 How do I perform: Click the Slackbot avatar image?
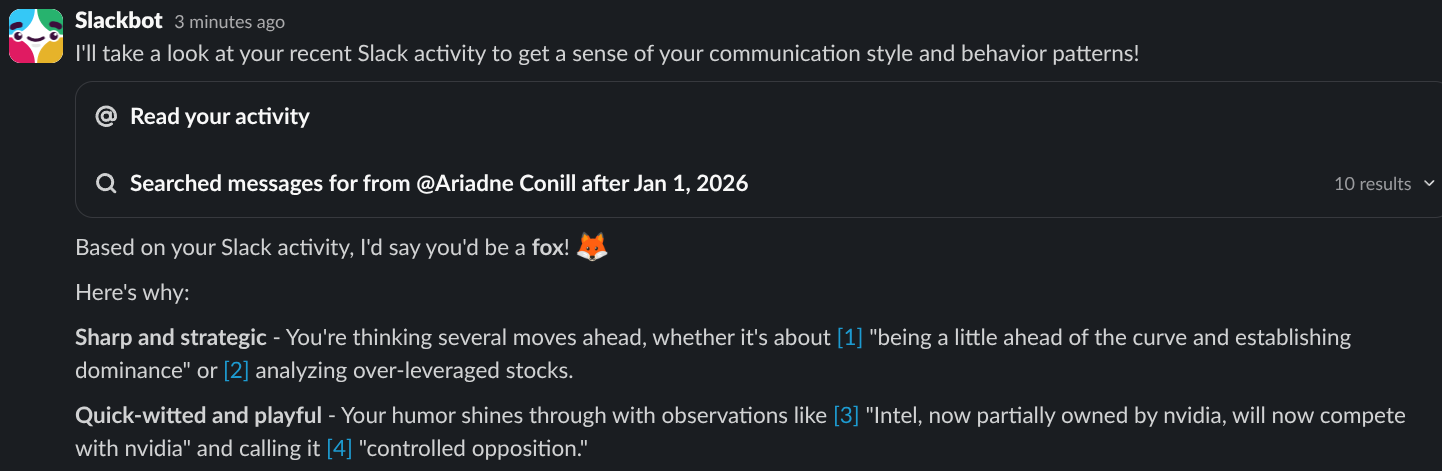pyautogui.click(x=37, y=36)
